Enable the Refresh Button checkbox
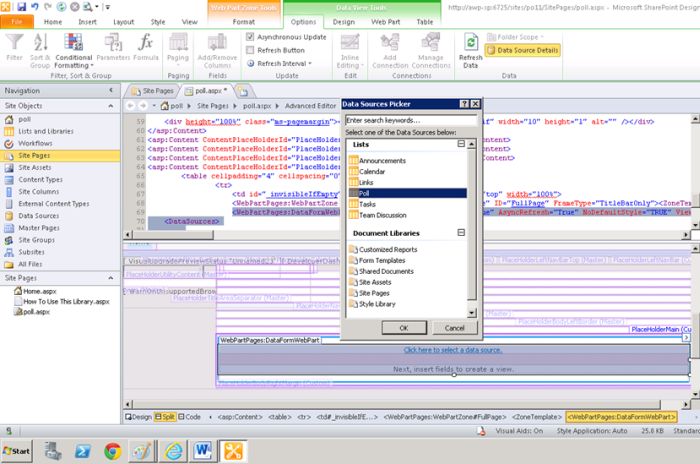The image size is (700, 464). (250, 50)
